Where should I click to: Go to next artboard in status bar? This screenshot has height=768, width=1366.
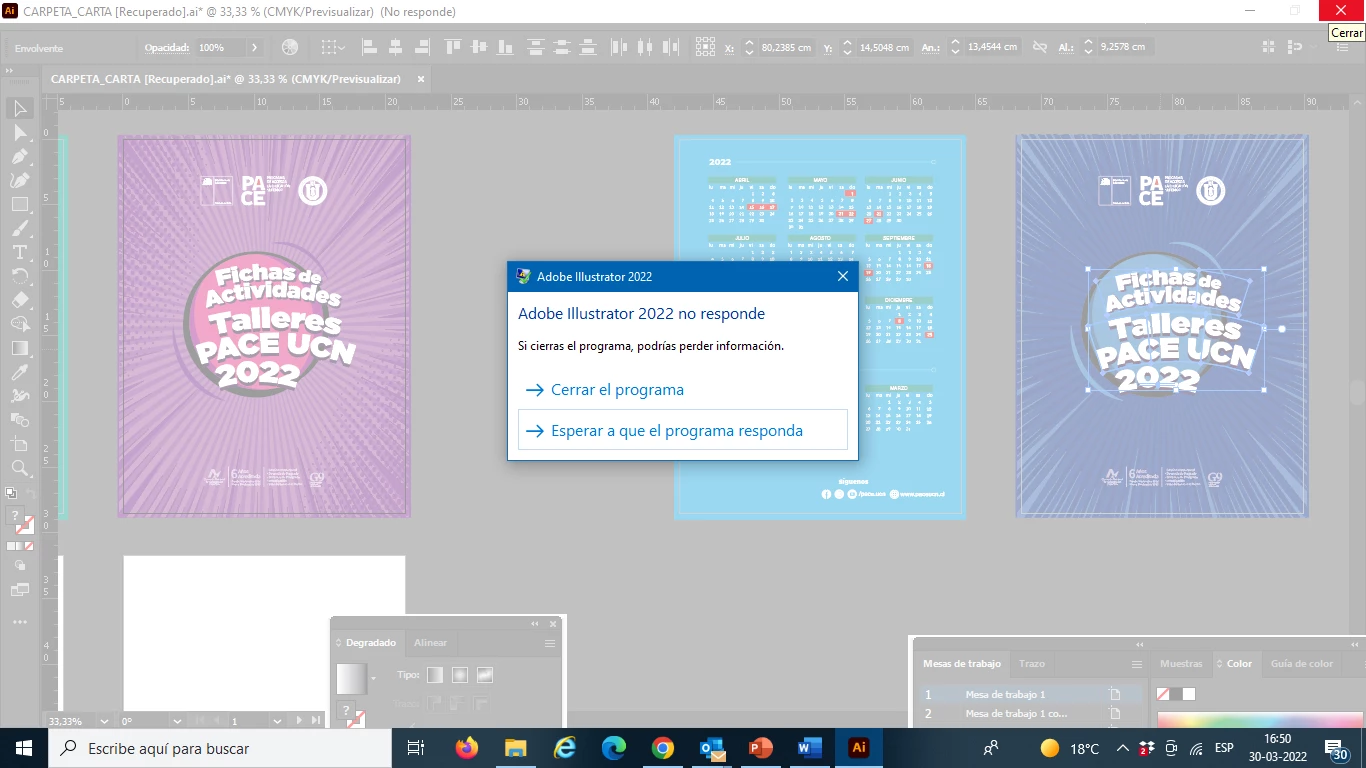coord(298,720)
